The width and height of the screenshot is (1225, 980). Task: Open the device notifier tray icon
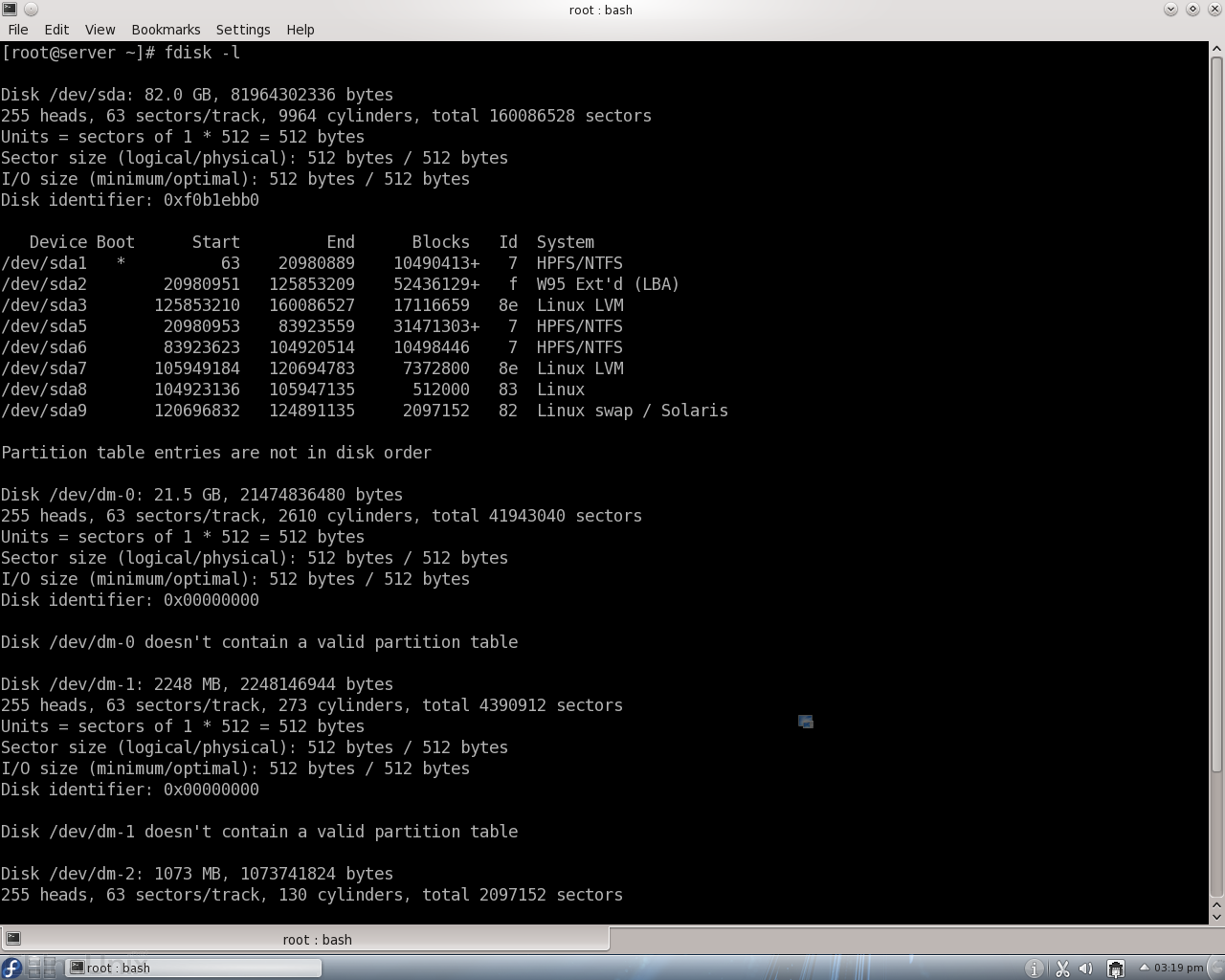[x=1115, y=969]
